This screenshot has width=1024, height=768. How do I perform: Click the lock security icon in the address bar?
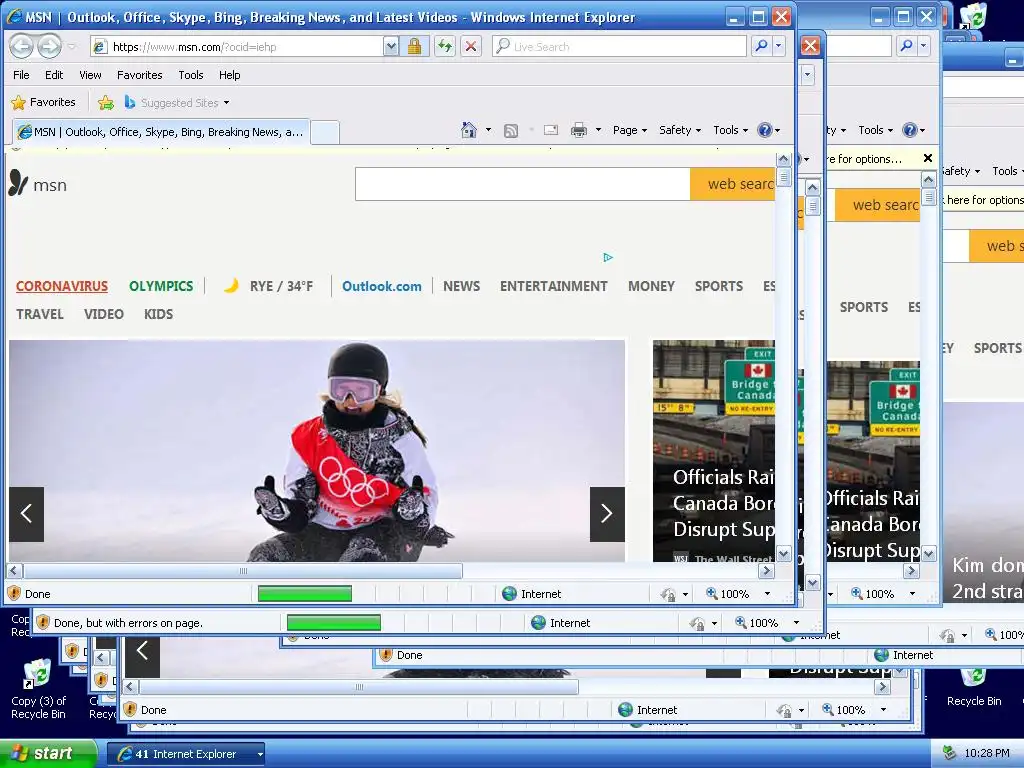click(x=414, y=46)
